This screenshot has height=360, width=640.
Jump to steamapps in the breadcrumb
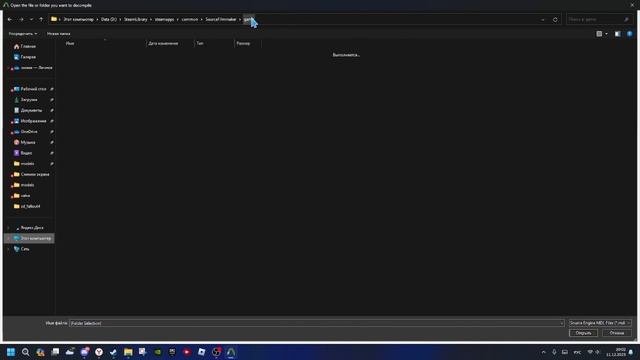click(164, 19)
